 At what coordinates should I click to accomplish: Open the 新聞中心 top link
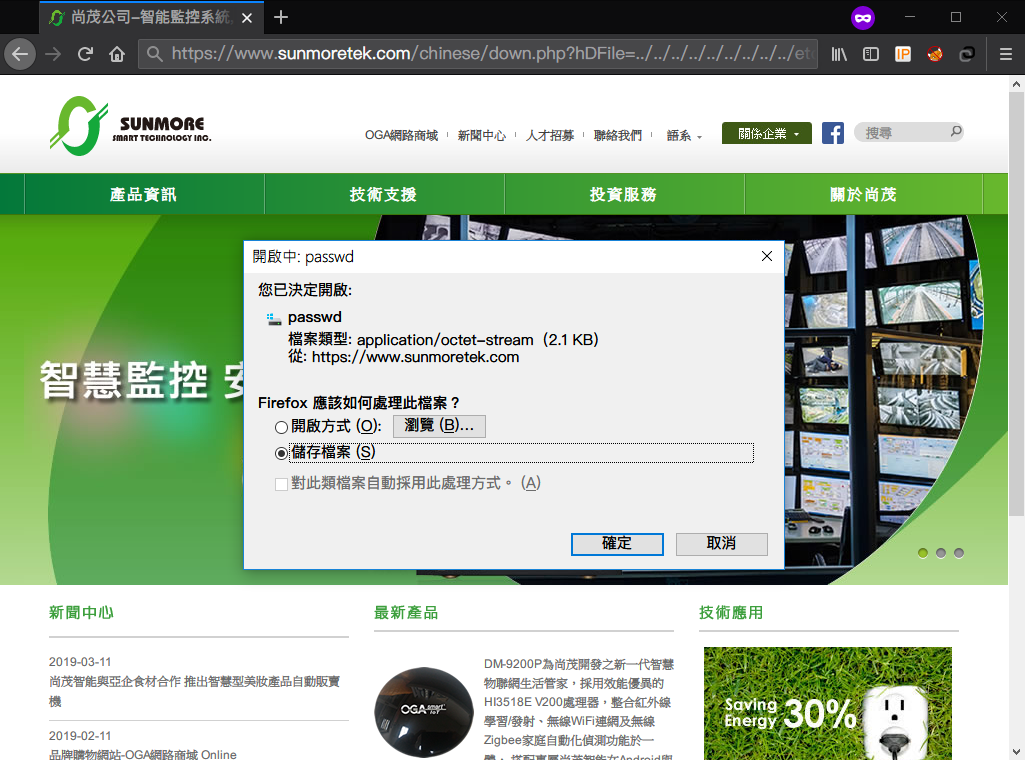(482, 135)
